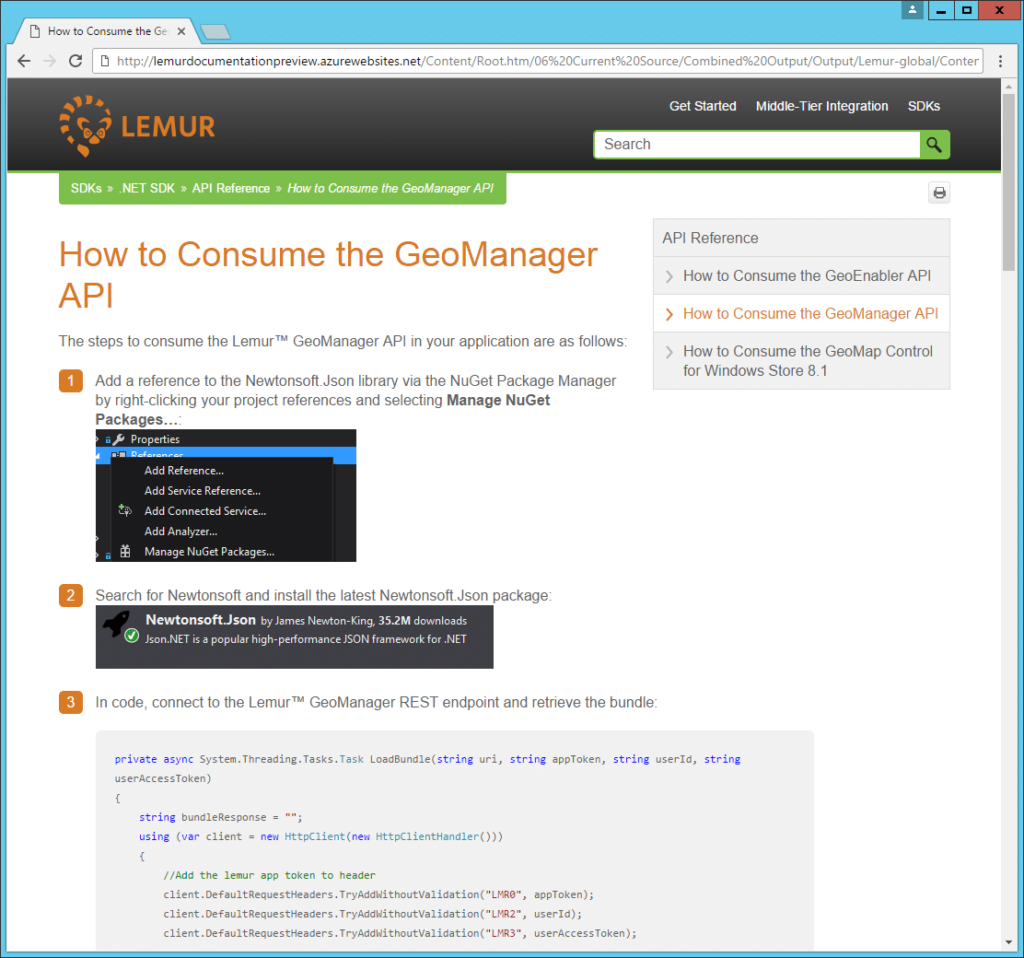Click the grayed forward navigation arrow
Image resolution: width=1024 pixels, height=958 pixels.
[50, 61]
